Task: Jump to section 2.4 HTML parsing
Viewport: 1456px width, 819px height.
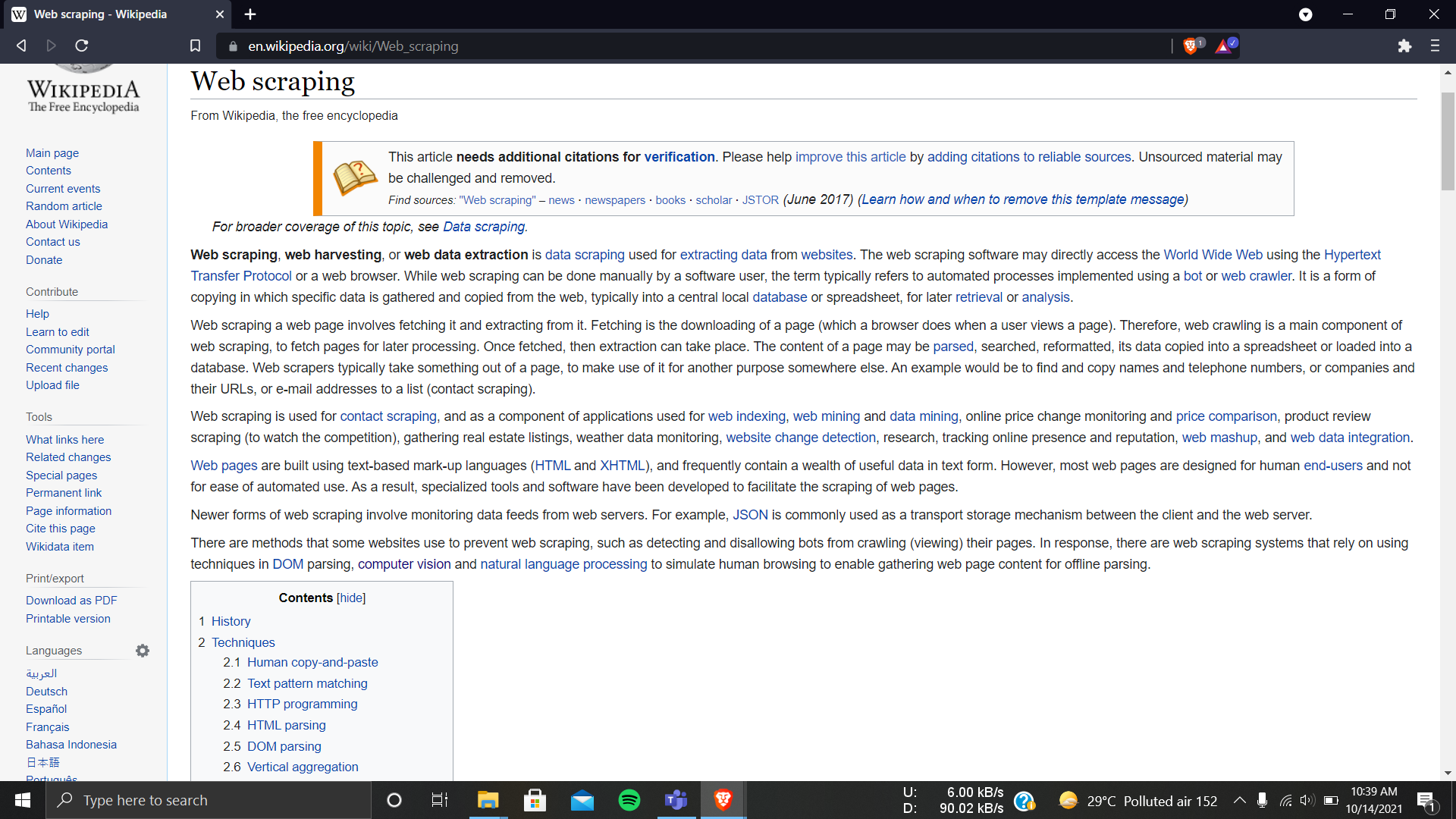Action: [x=286, y=725]
